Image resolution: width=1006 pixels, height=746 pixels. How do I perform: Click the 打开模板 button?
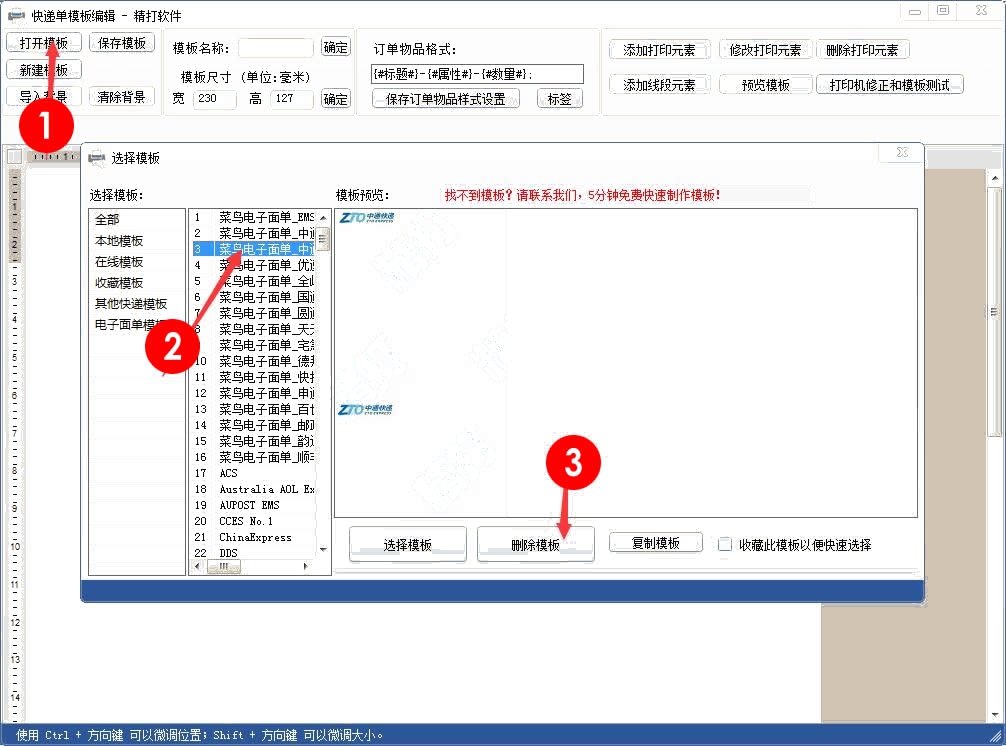[x=43, y=43]
